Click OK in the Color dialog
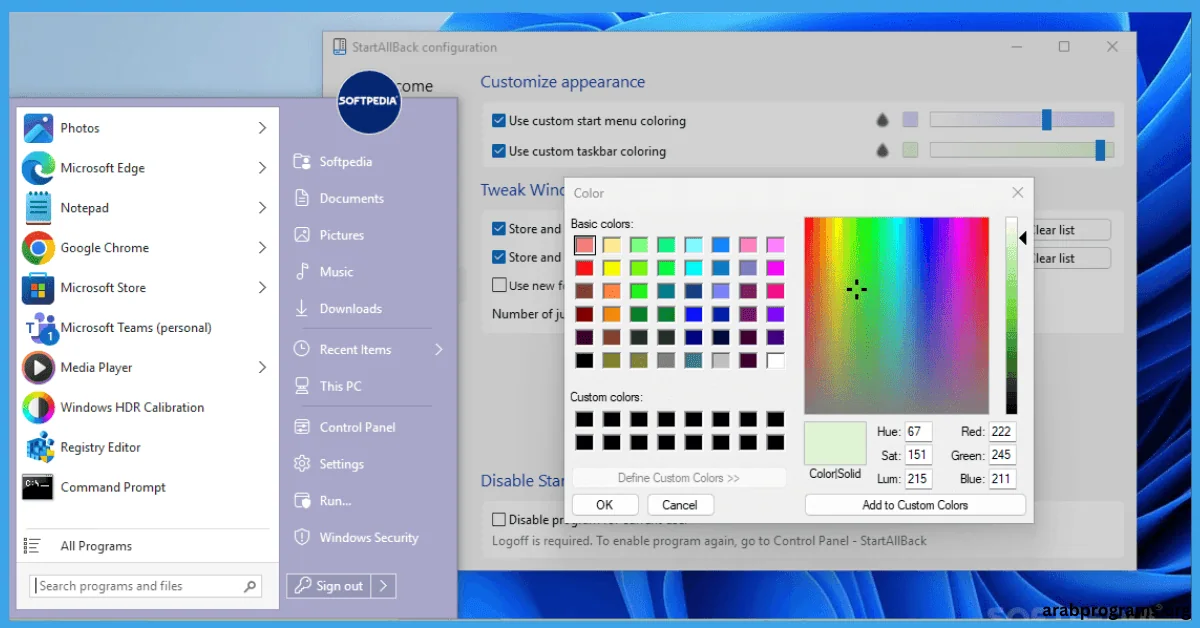The image size is (1200, 628). (x=605, y=505)
